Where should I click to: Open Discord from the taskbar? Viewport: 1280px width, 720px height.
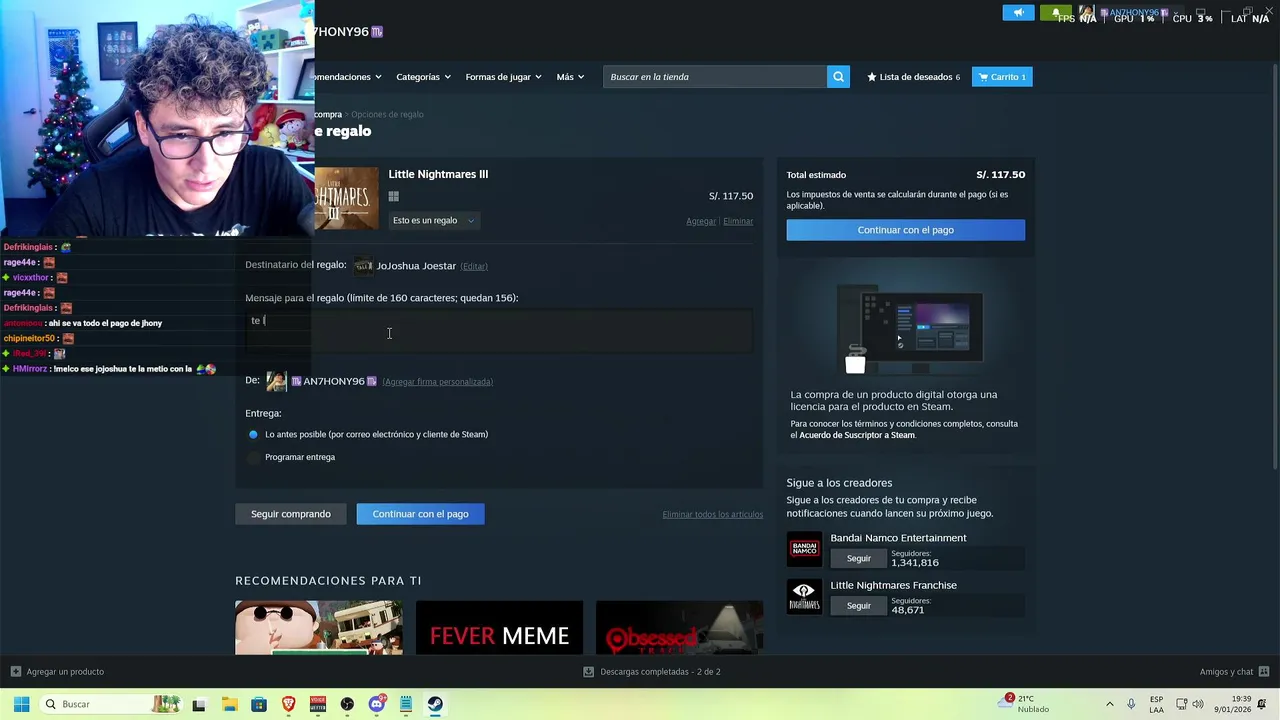[377, 704]
